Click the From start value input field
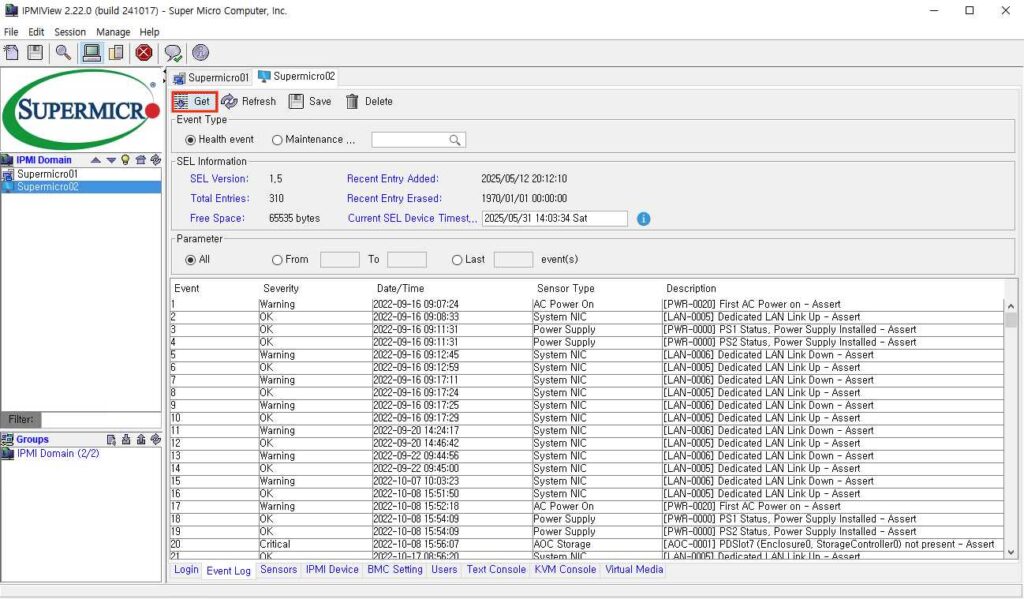 tap(340, 260)
